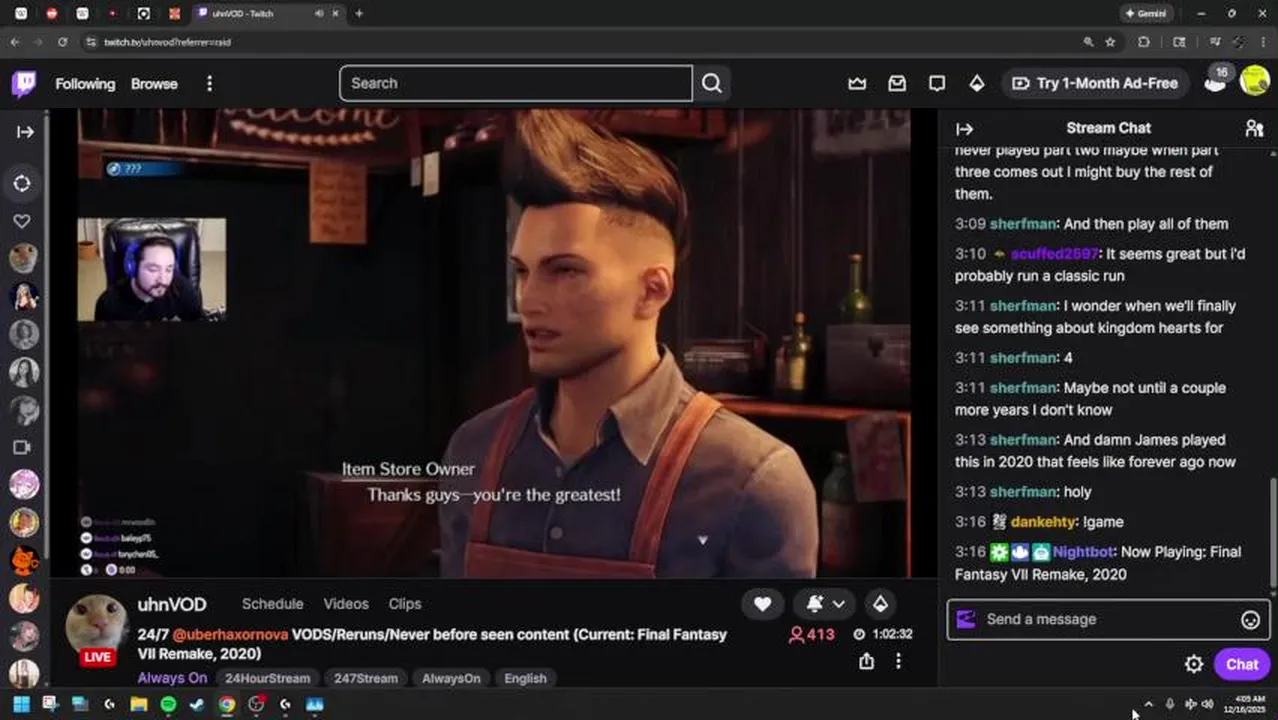Open the user avatar menu

(x=1254, y=81)
